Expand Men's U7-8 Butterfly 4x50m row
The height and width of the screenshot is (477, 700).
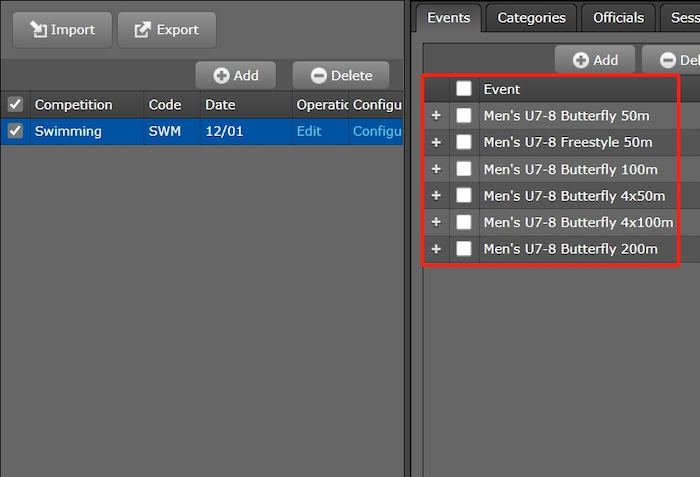tap(436, 195)
